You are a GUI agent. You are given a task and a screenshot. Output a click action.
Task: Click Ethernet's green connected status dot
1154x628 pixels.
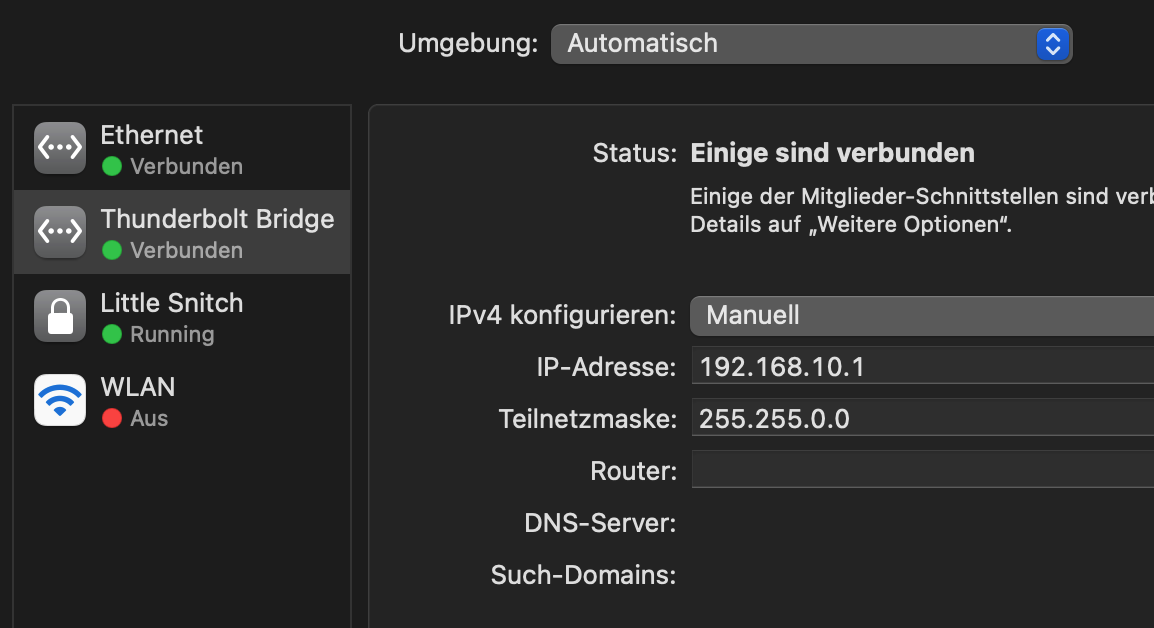click(x=112, y=166)
